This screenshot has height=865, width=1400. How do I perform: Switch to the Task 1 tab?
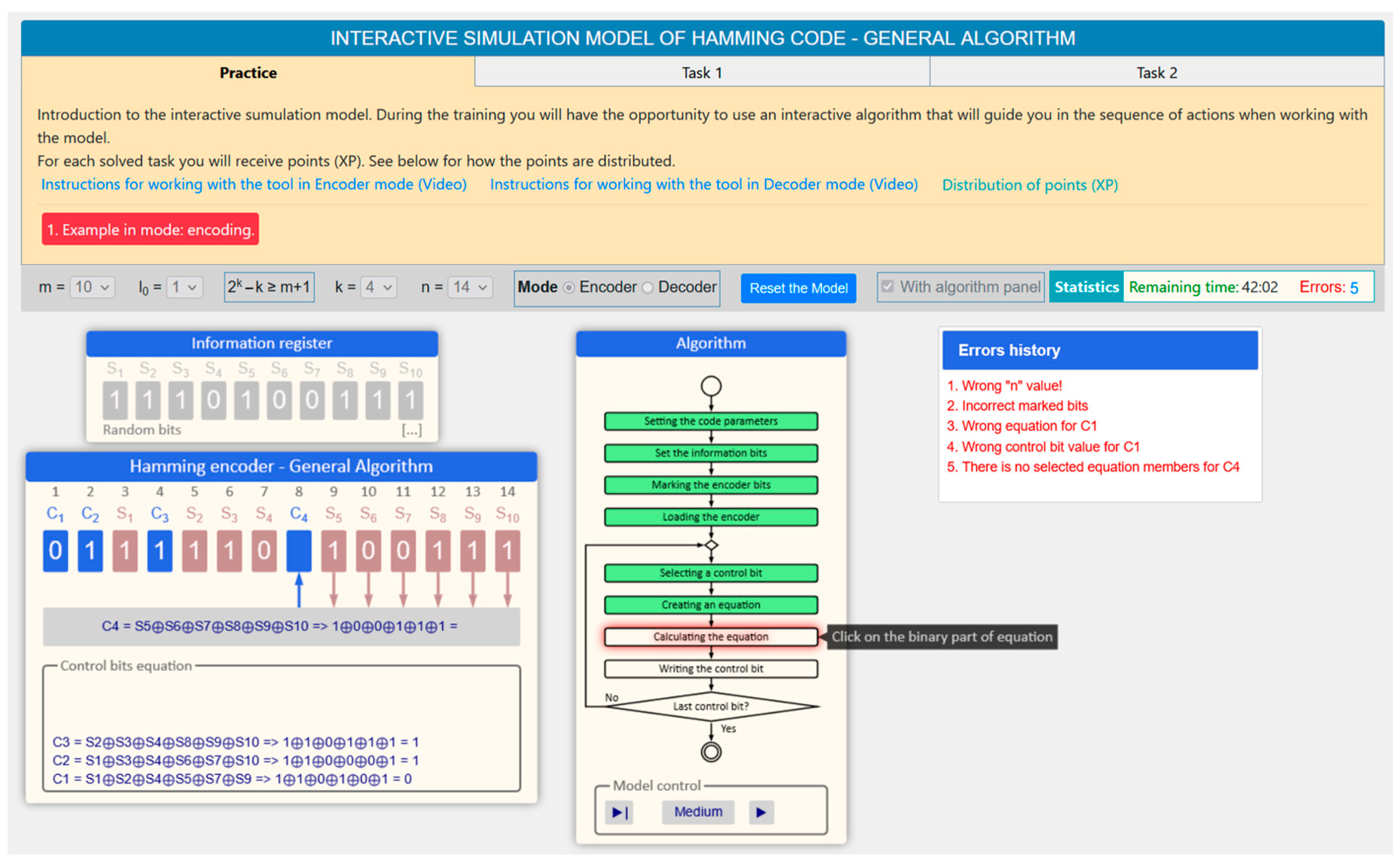click(702, 73)
